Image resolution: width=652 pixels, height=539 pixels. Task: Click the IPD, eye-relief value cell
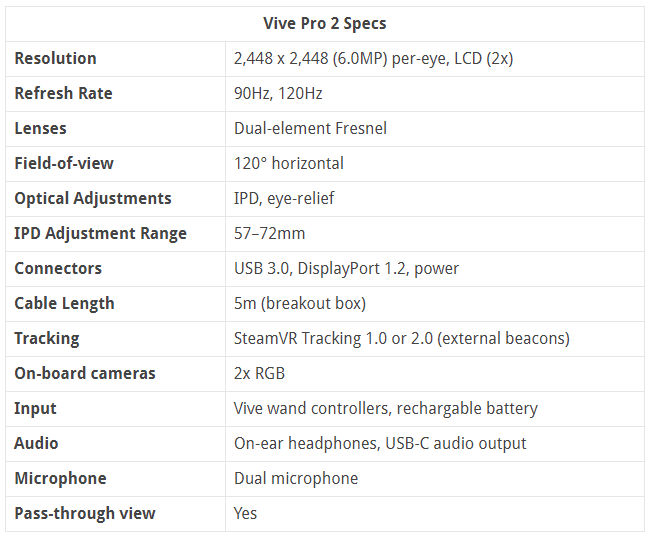pyautogui.click(x=284, y=198)
